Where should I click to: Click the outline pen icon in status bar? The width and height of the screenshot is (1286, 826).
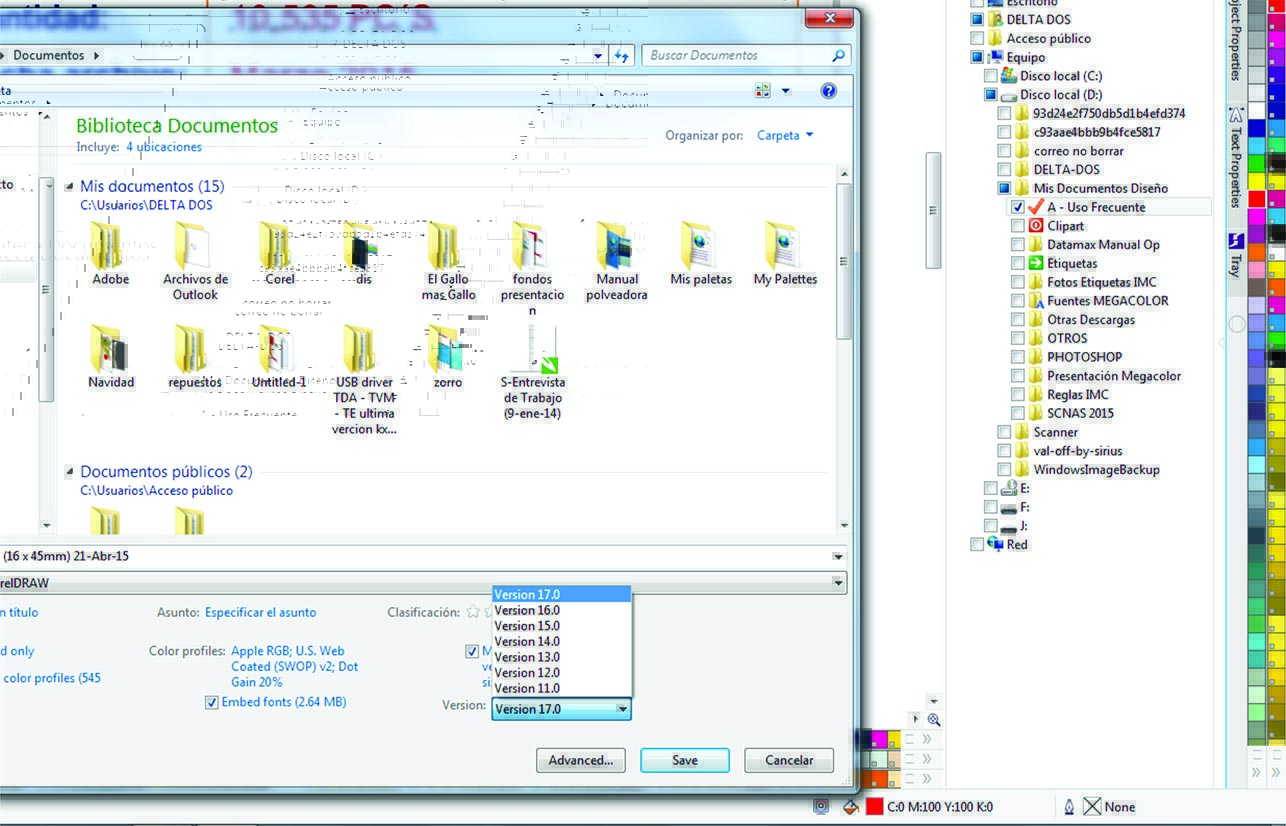click(1068, 807)
